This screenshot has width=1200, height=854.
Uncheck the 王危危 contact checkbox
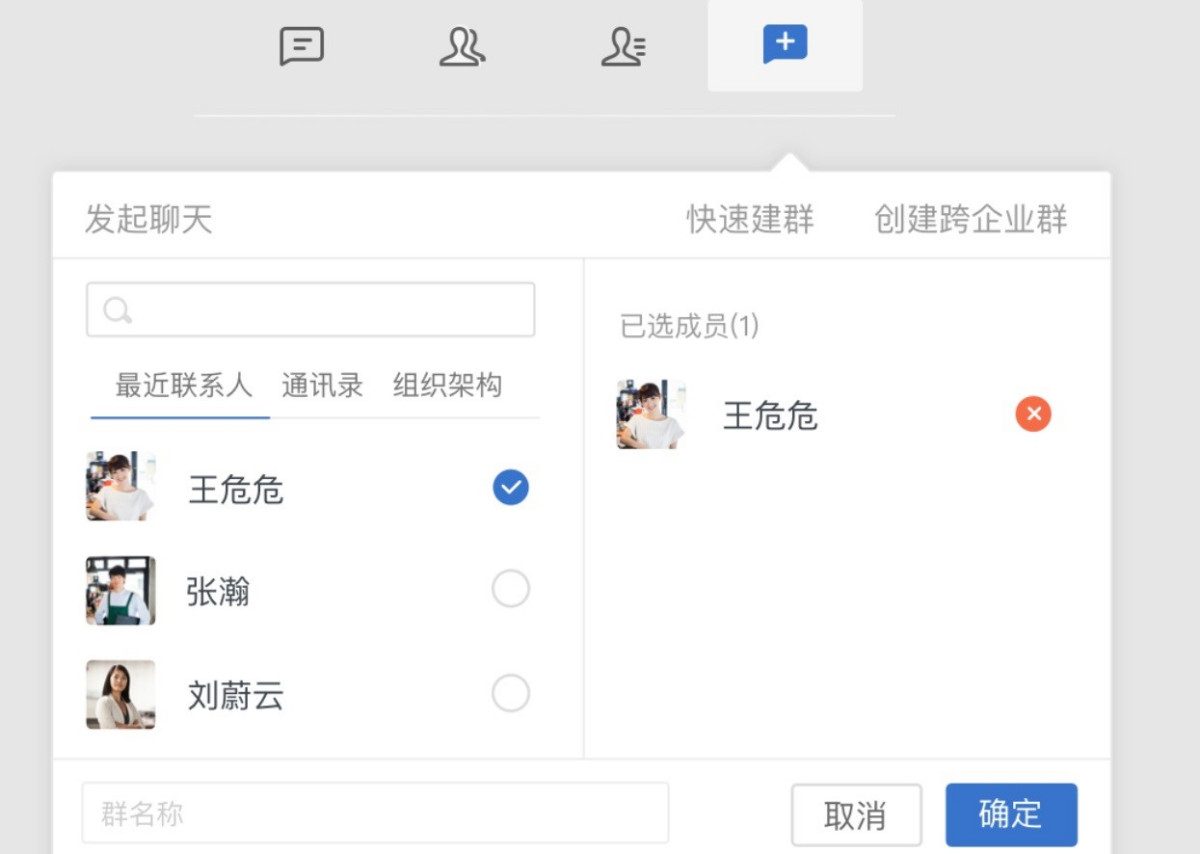point(510,487)
